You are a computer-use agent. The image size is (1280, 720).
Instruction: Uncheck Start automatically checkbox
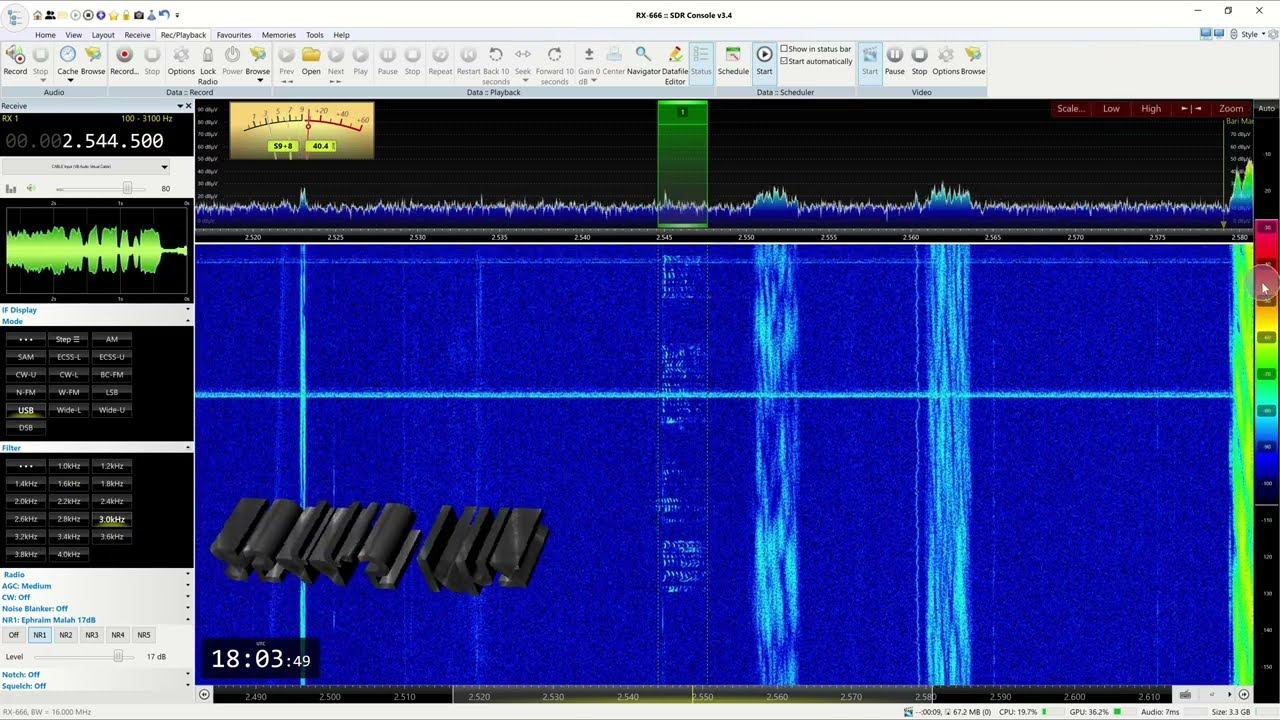[784, 61]
